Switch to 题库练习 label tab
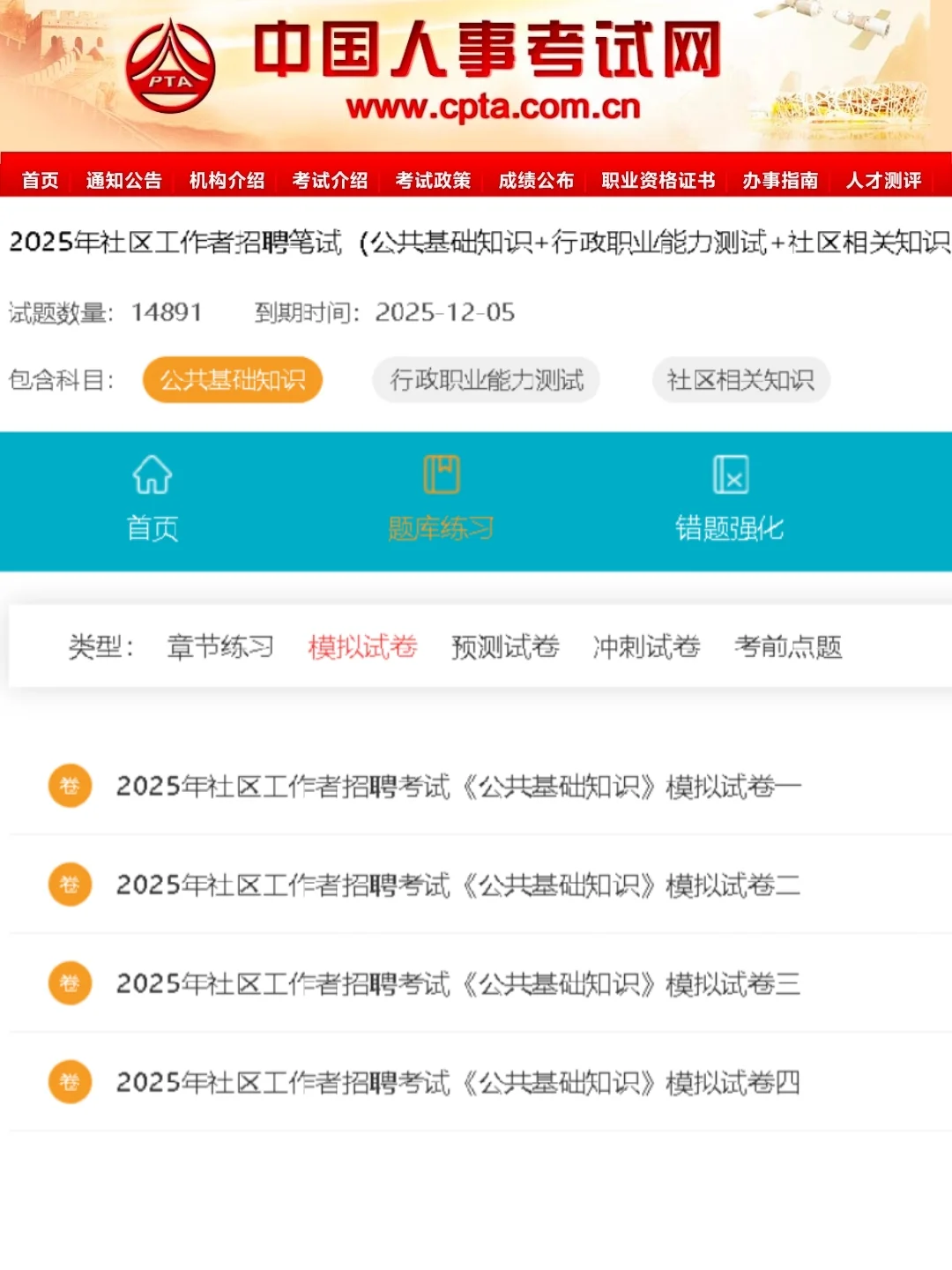This screenshot has width=952, height=1270. pos(441,528)
